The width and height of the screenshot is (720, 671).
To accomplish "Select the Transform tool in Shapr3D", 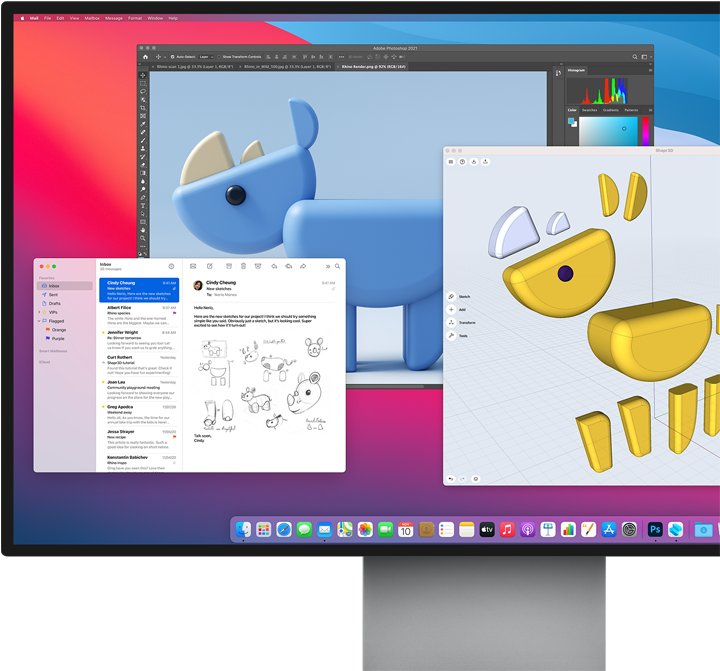I will click(451, 322).
